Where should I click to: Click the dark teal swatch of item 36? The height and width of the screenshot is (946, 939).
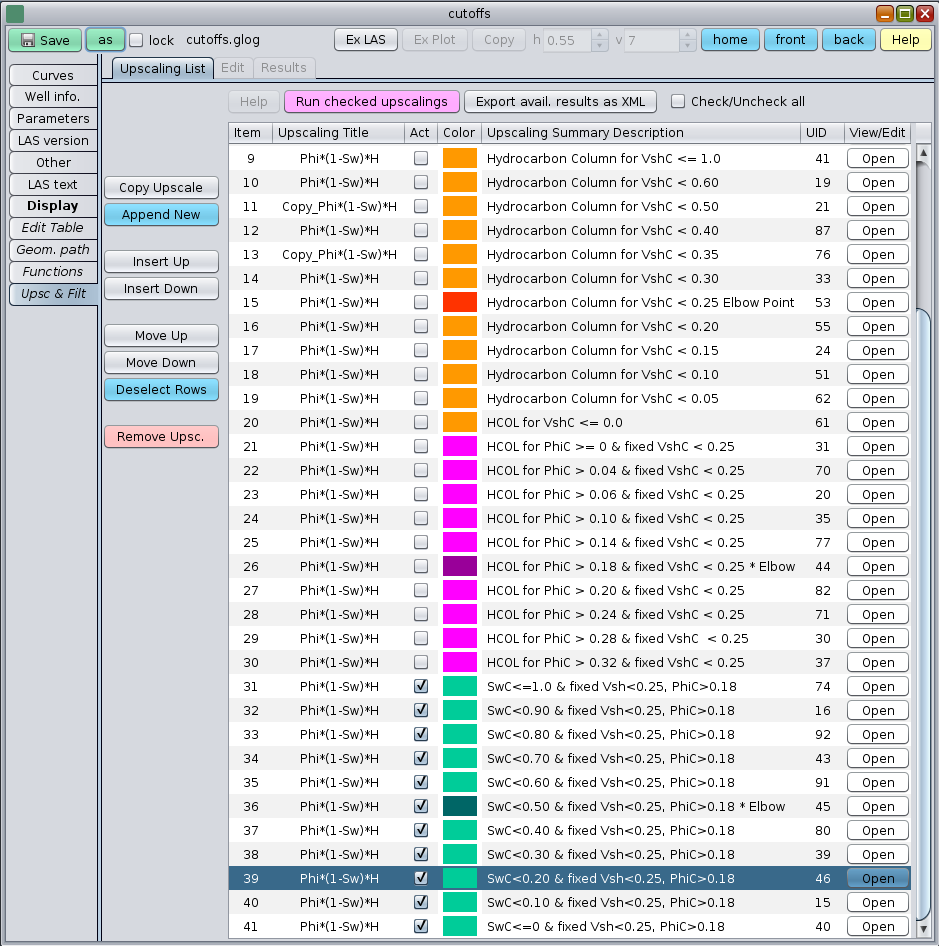click(x=460, y=806)
